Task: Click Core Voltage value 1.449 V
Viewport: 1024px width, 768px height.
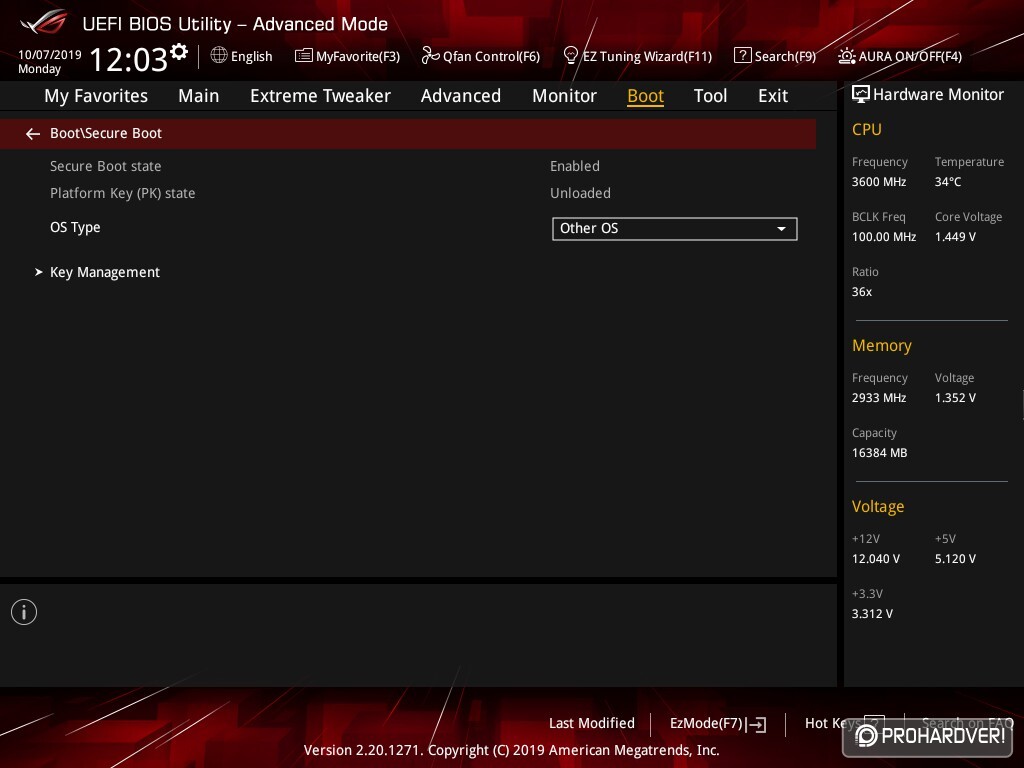Action: click(x=955, y=237)
